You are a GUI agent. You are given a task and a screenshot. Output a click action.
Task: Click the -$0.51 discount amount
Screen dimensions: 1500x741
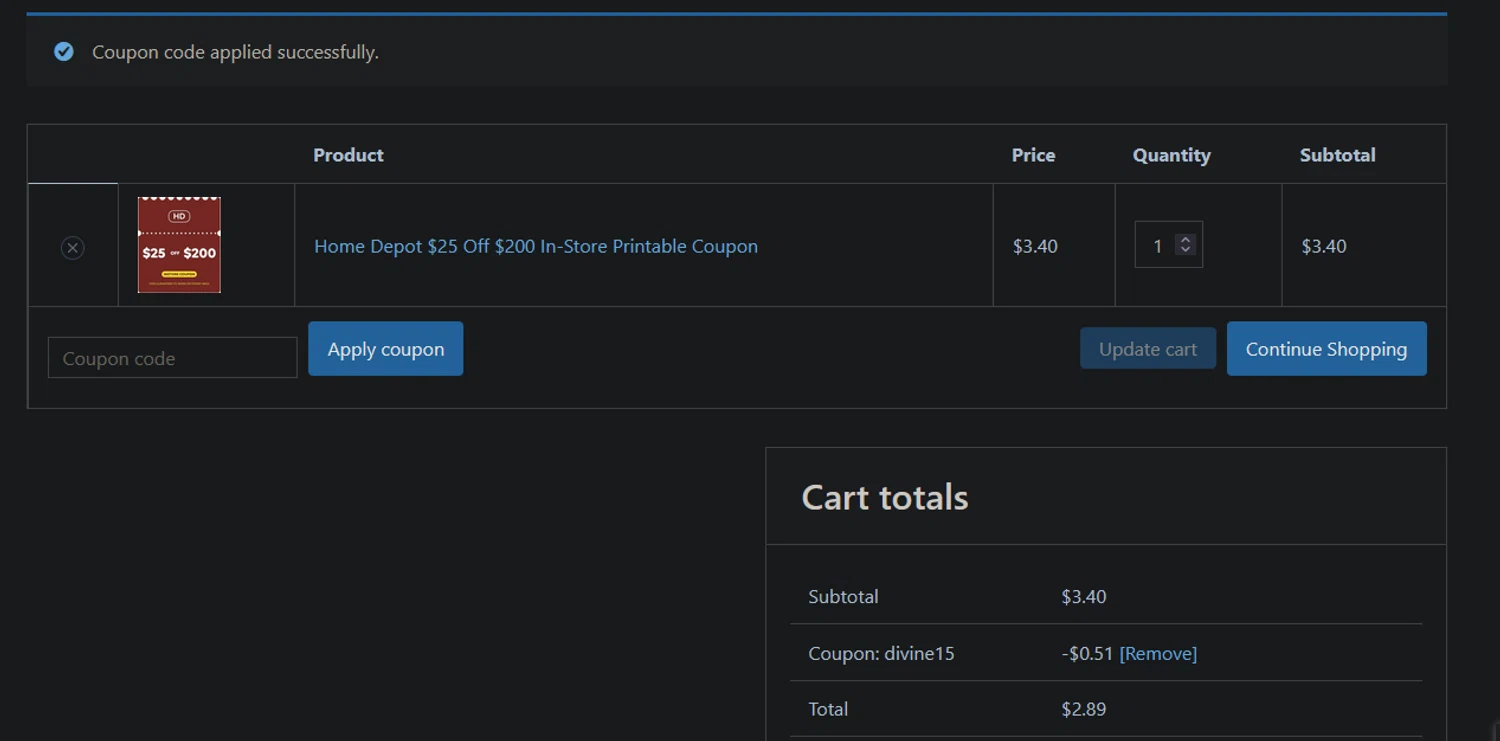1087,653
